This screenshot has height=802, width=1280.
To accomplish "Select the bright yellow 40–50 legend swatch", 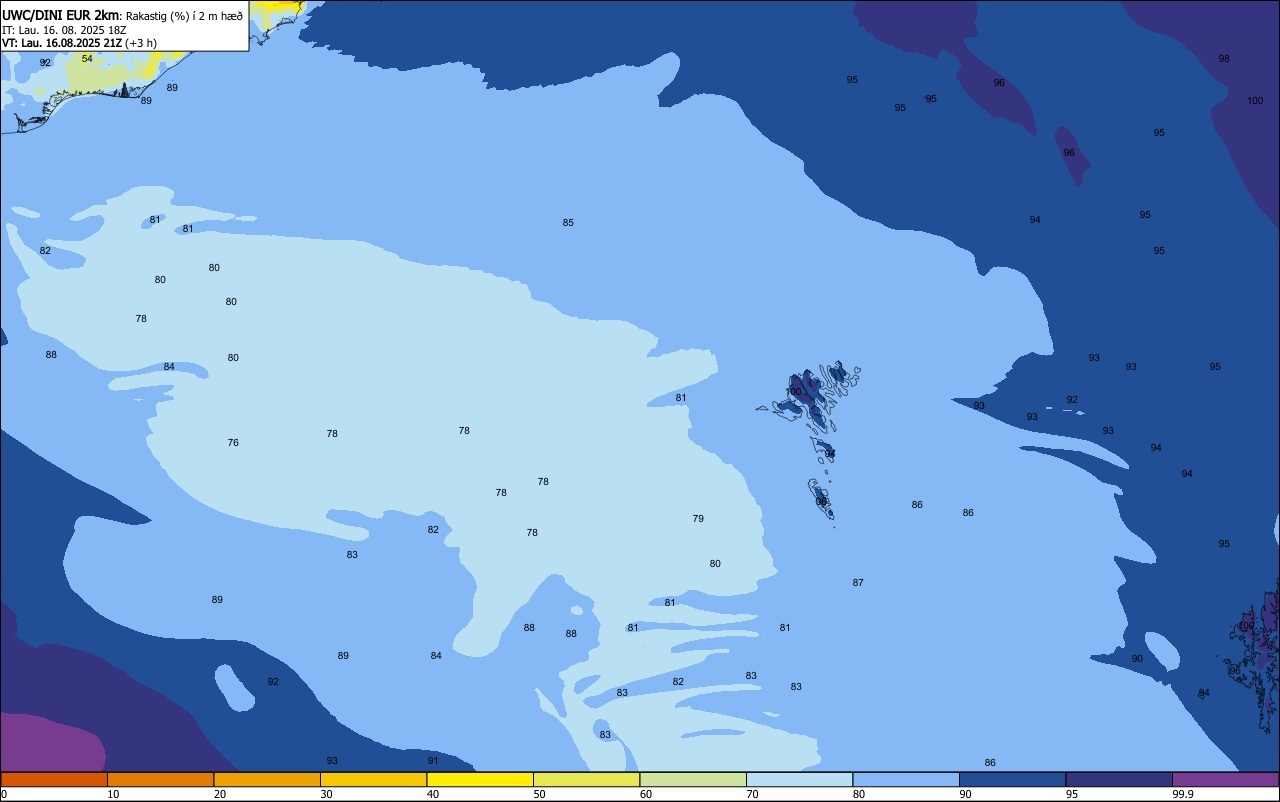I will coord(480,779).
